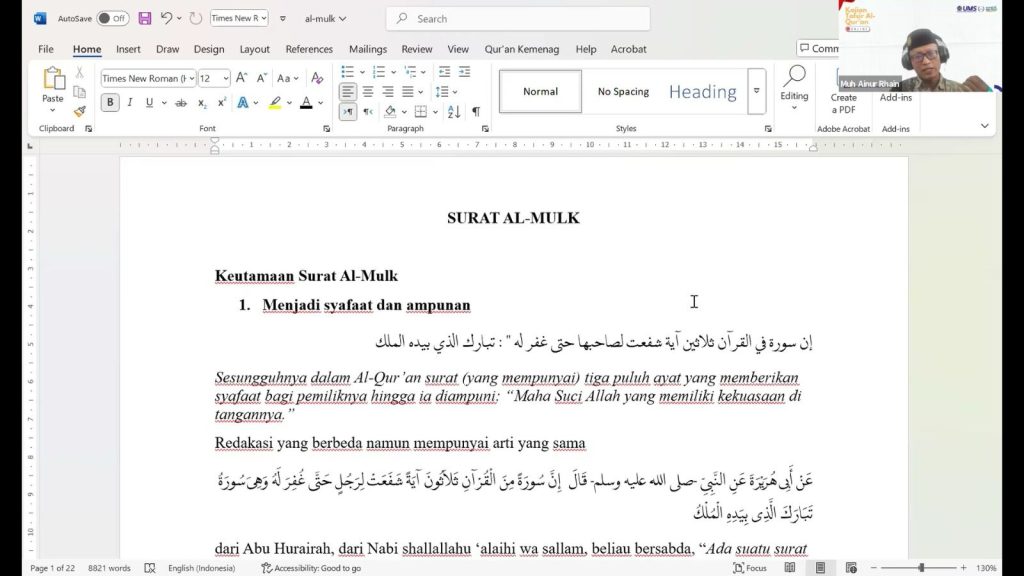Select the Subscript icon
The height and width of the screenshot is (576, 1024).
[x=203, y=102]
